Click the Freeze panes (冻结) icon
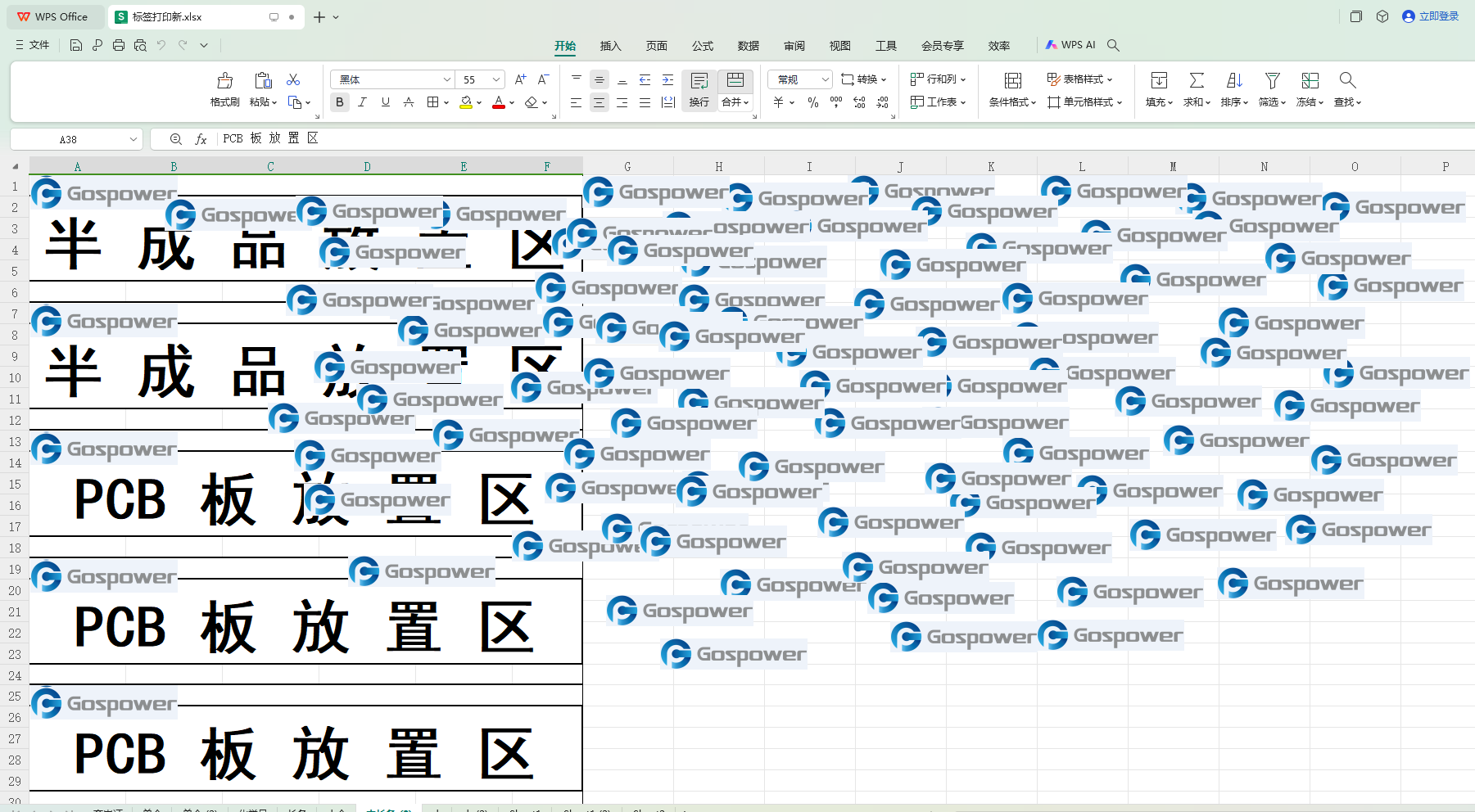This screenshot has height=812, width=1475. [x=1310, y=80]
